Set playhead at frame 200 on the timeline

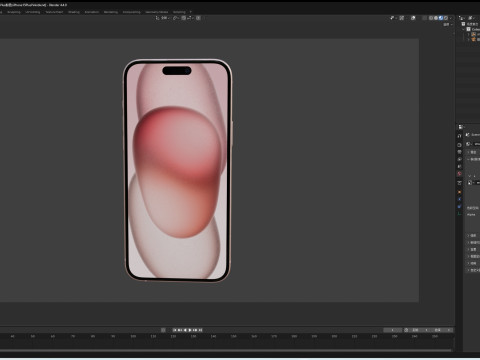(334, 337)
